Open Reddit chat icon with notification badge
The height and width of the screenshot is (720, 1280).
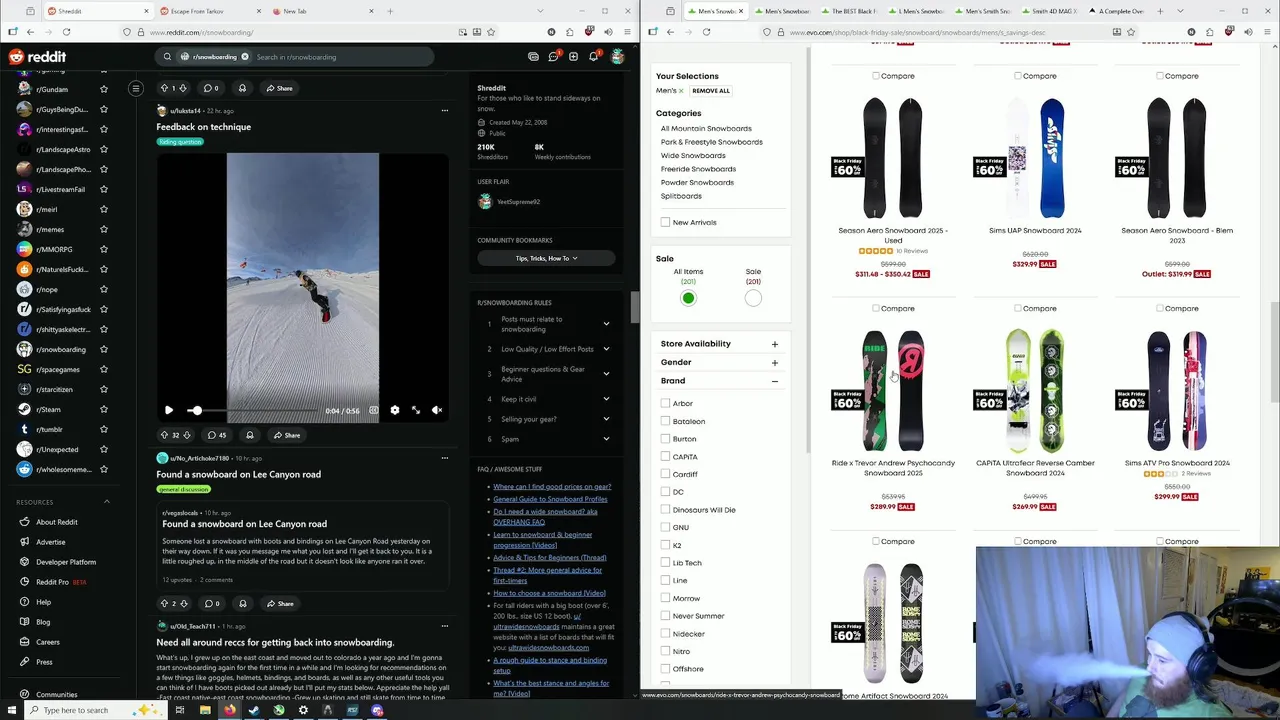553,57
